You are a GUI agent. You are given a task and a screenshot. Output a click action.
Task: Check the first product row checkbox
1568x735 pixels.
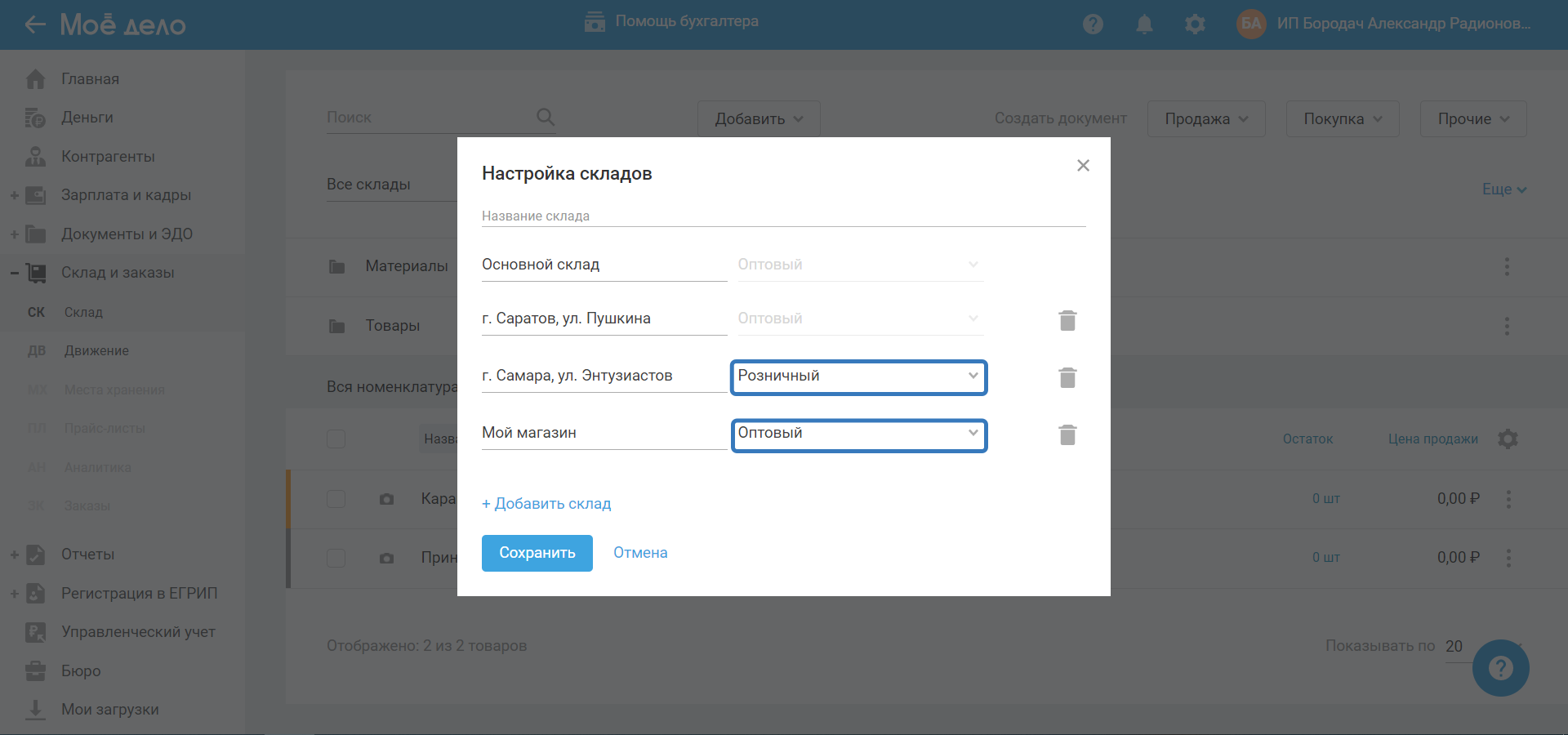pyautogui.click(x=336, y=499)
